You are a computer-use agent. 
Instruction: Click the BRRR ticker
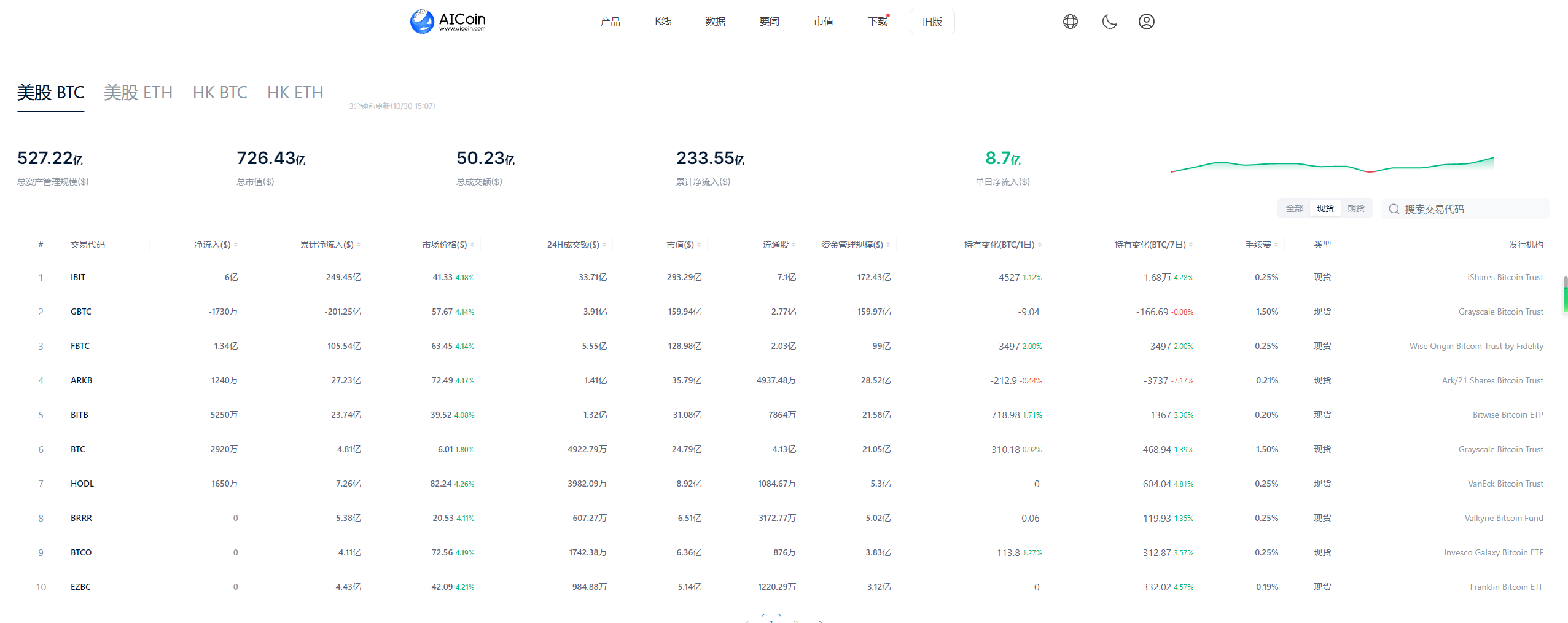pyautogui.click(x=81, y=518)
